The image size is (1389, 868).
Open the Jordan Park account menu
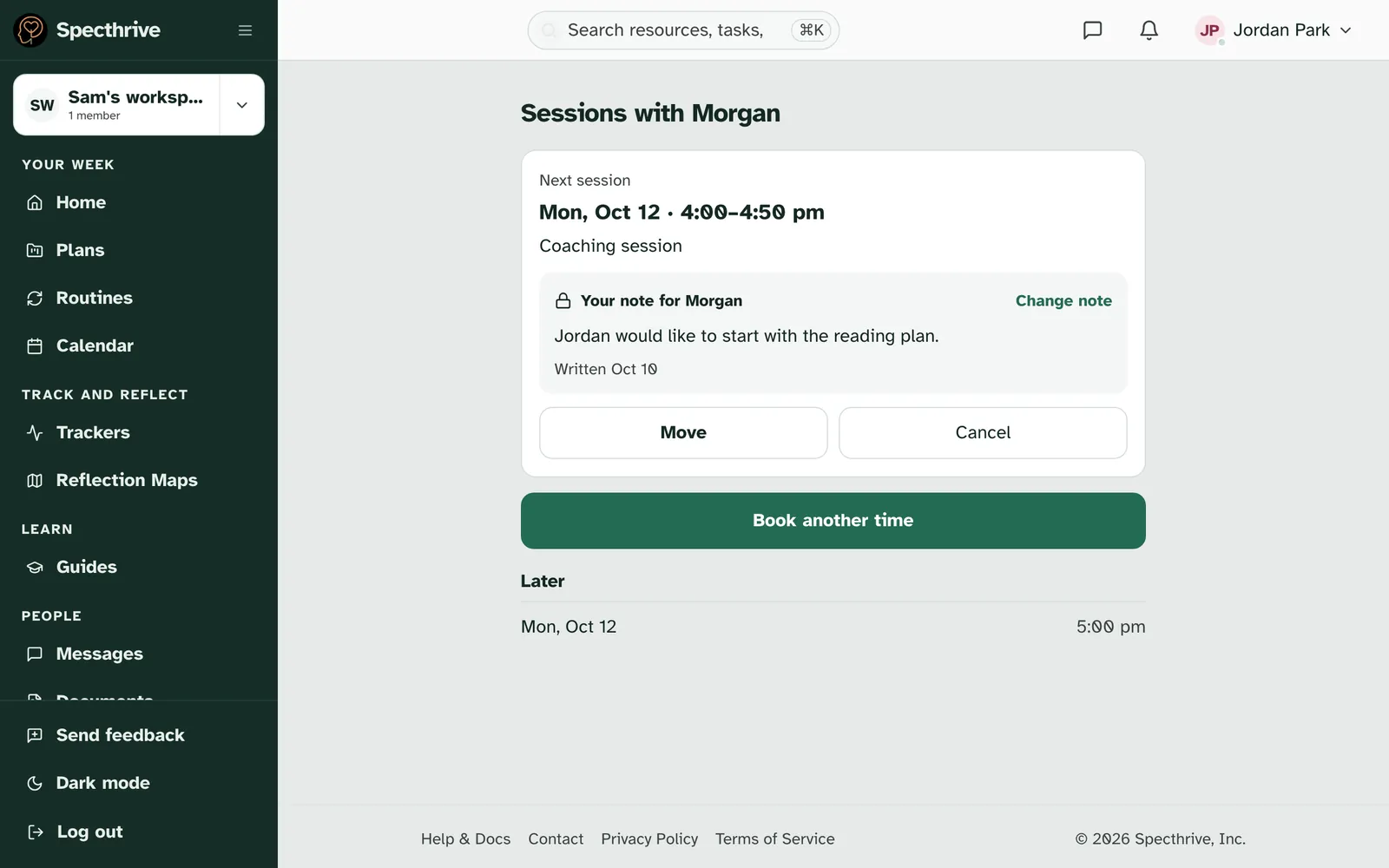1274,30
